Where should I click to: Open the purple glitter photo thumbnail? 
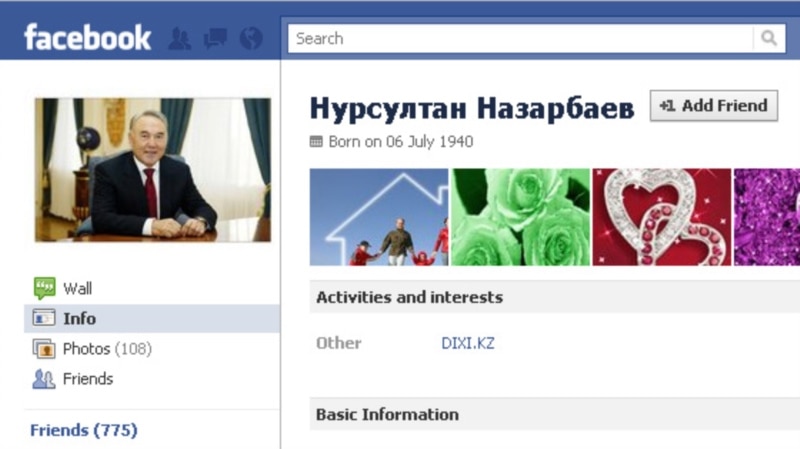tap(766, 217)
